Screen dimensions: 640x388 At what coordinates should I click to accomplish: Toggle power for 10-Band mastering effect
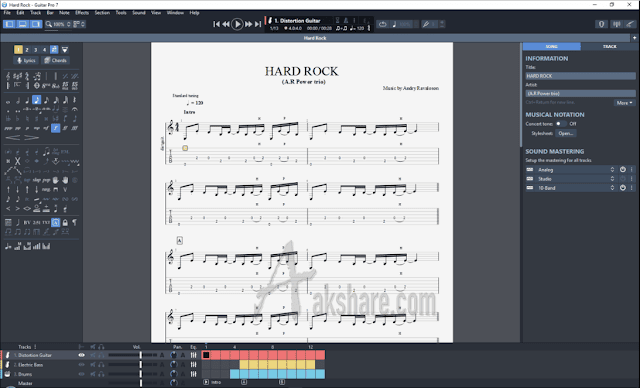(x=623, y=188)
